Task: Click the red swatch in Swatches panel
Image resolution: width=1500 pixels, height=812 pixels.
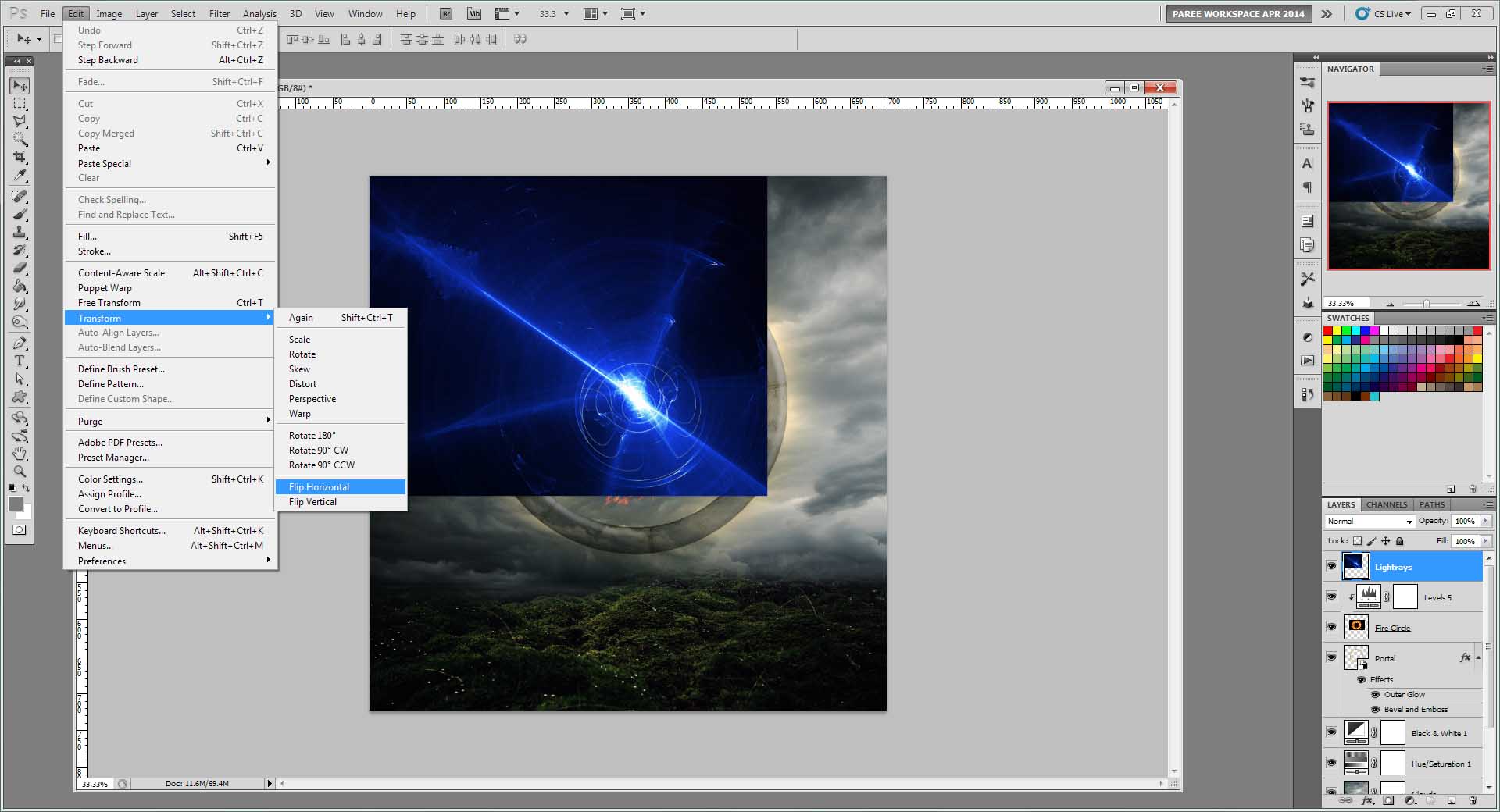Action: pos(1327,331)
